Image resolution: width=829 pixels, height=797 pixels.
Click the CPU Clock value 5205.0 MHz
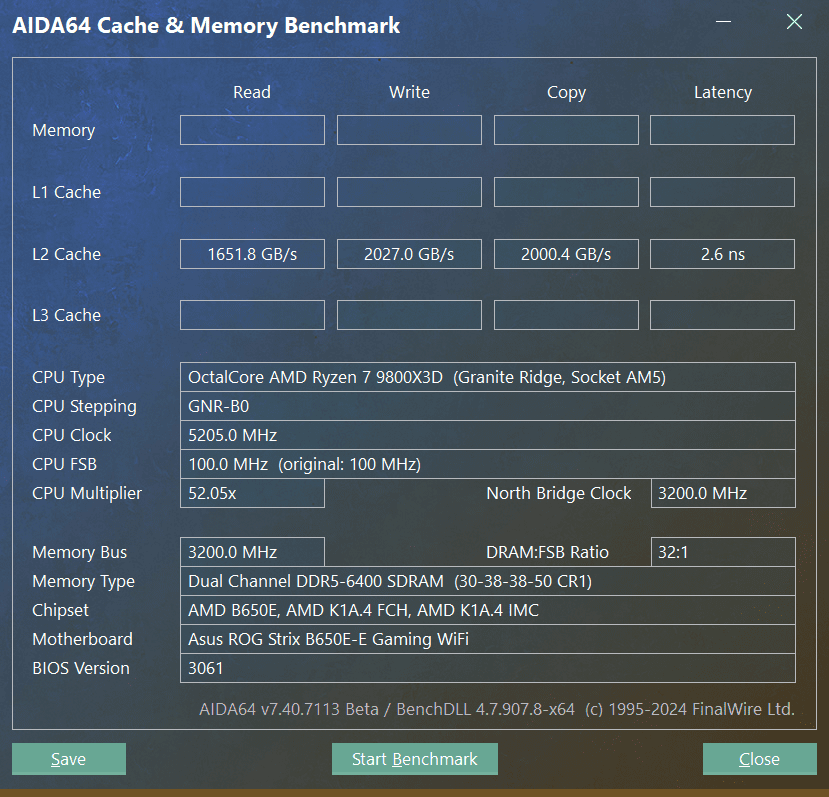[x=487, y=435]
